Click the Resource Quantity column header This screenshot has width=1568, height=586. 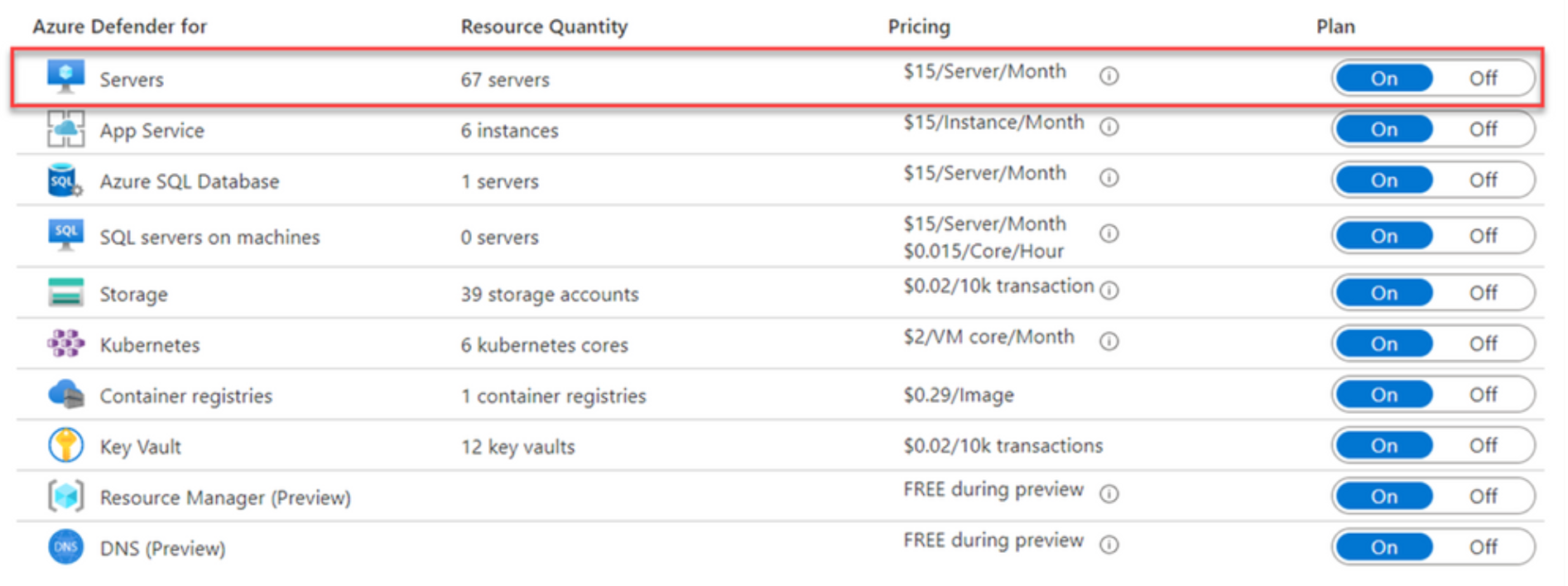(544, 26)
